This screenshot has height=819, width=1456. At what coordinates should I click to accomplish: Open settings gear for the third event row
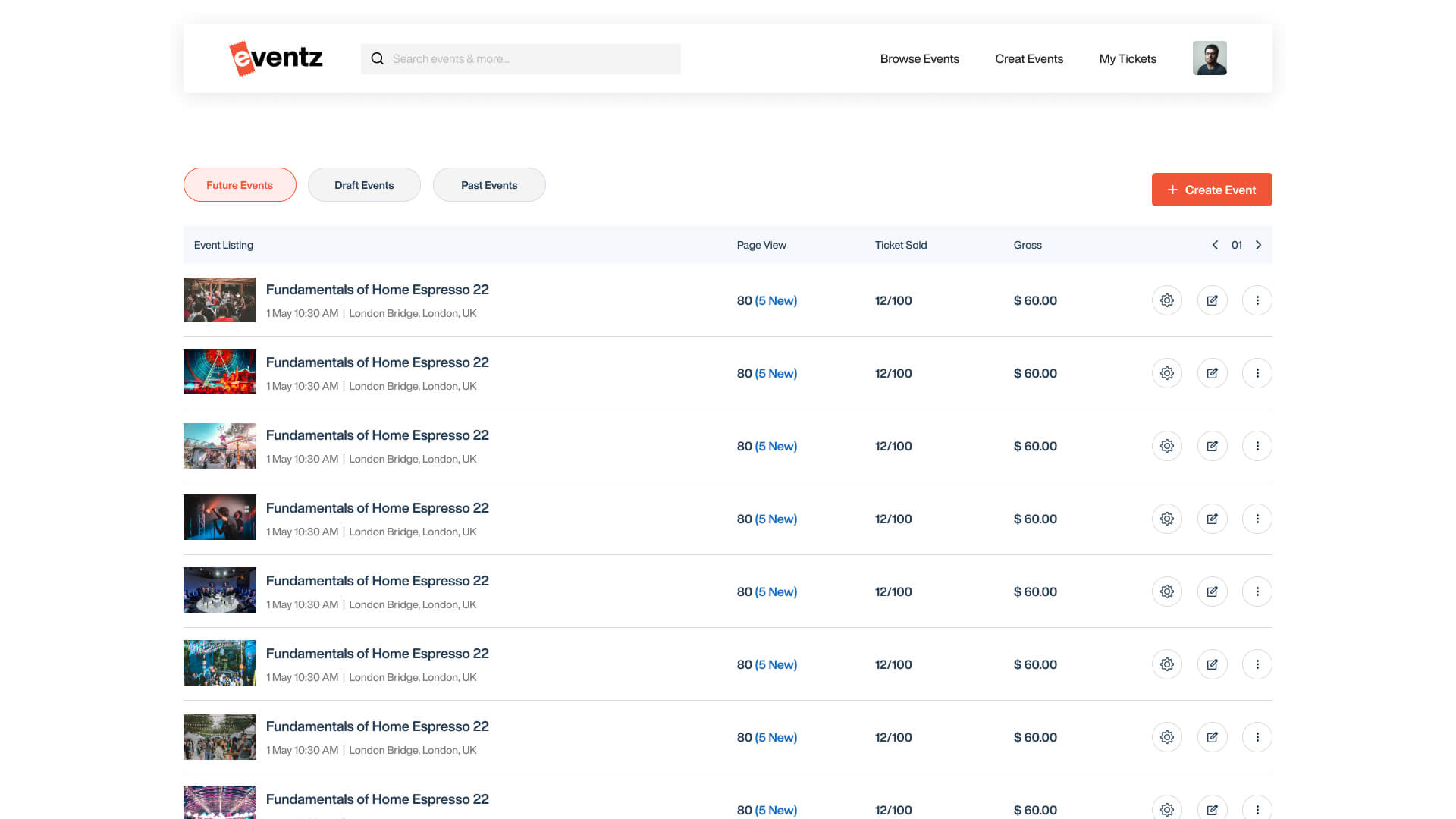[x=1166, y=446]
